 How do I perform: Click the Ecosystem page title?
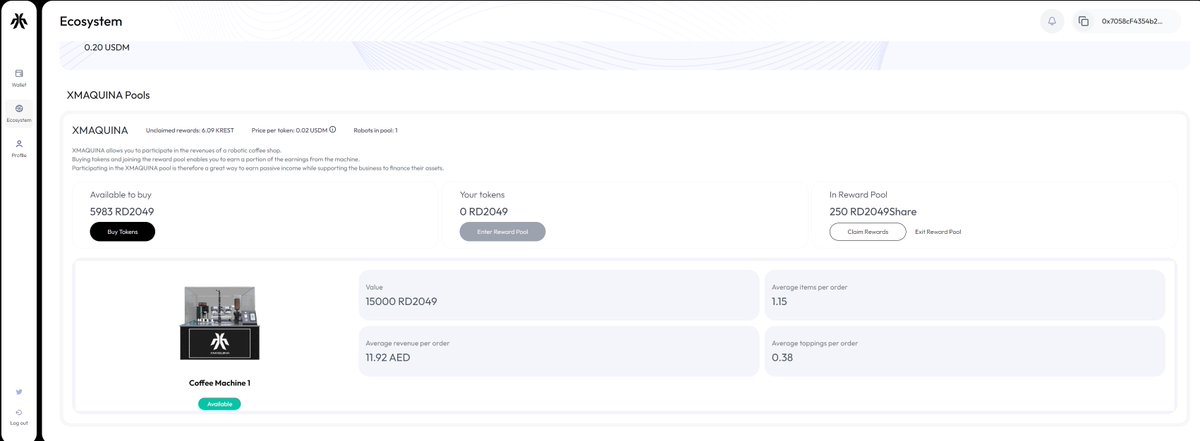pos(91,21)
